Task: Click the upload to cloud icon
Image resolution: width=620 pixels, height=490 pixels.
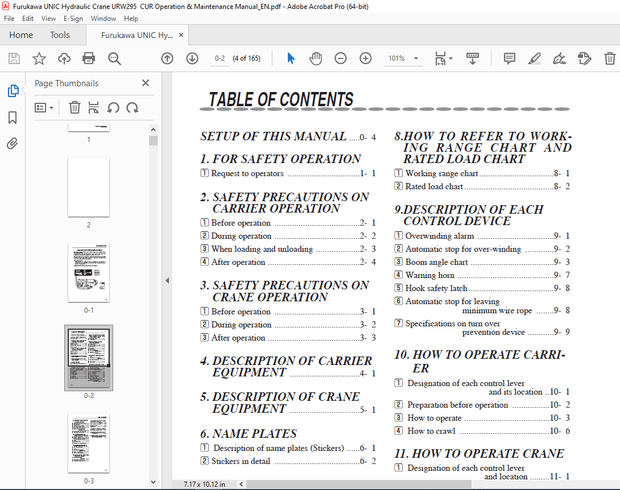Action: 64,59
